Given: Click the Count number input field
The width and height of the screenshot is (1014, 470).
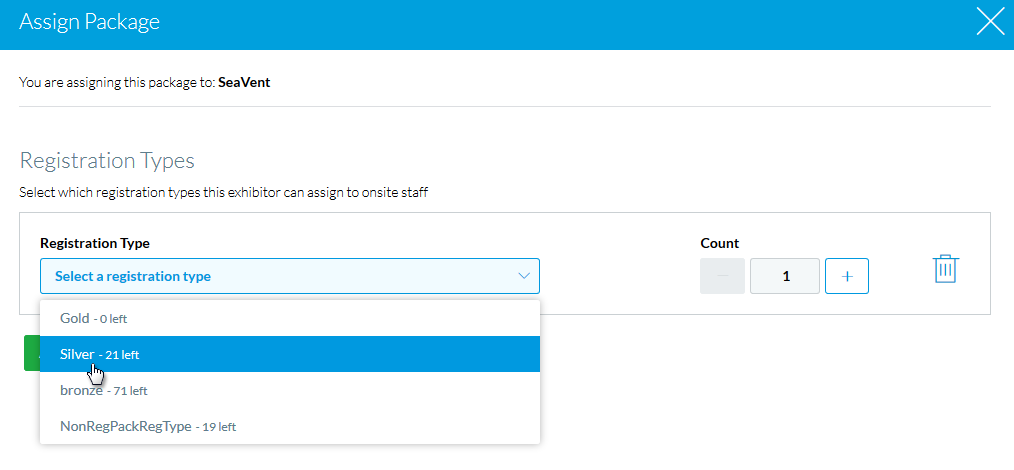Looking at the screenshot, I should click(785, 276).
